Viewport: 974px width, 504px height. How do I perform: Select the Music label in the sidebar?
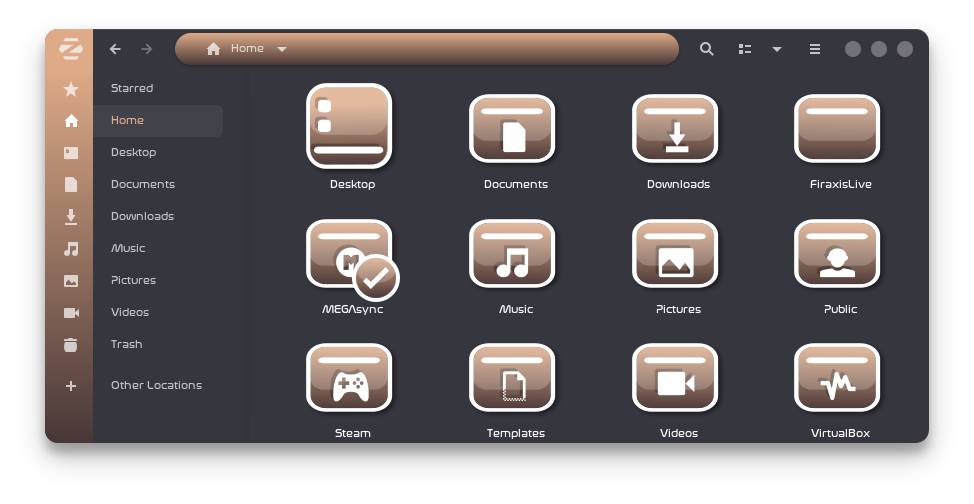pos(128,248)
